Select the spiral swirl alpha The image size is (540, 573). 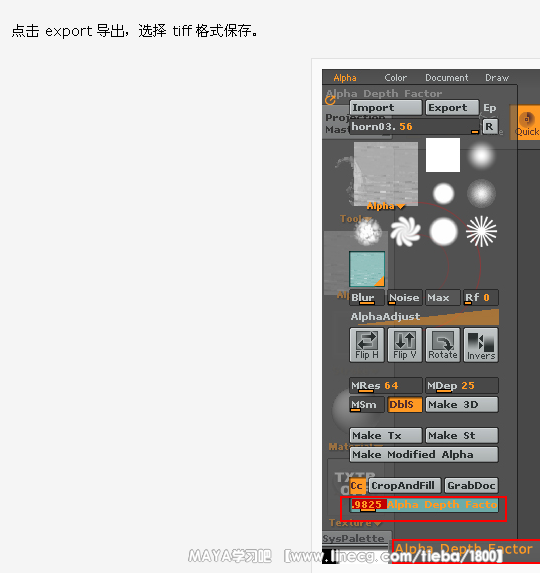tap(406, 232)
